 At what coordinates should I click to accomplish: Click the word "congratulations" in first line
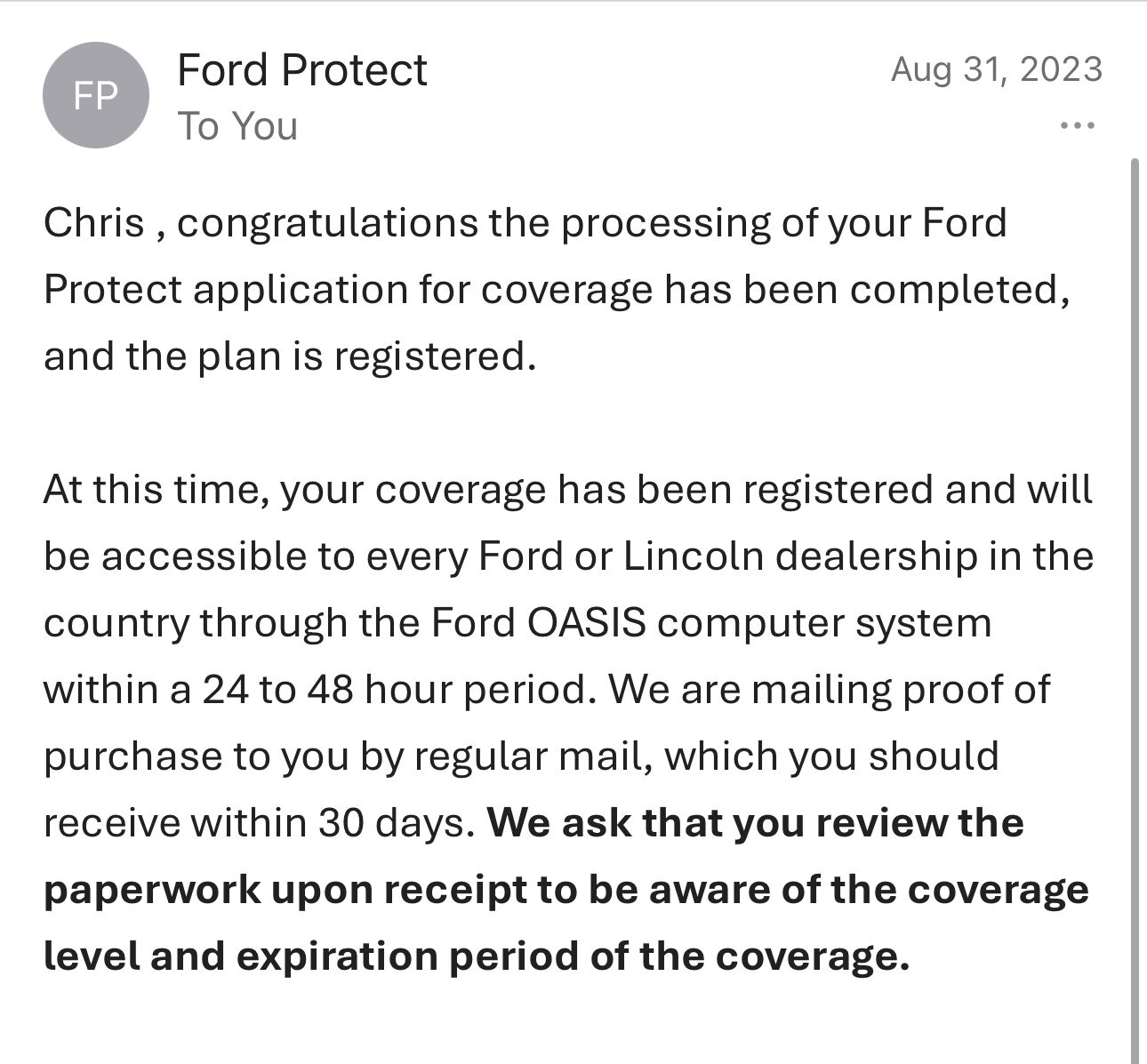(x=327, y=222)
